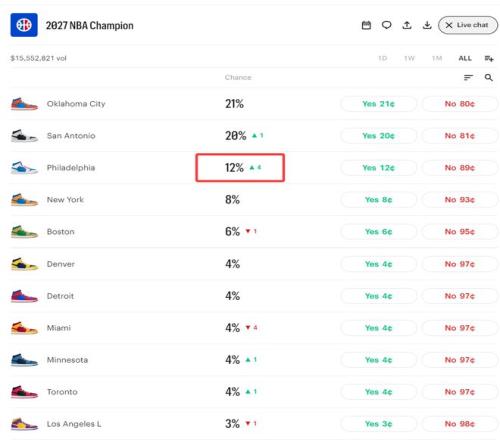Buy No 95¢ for Boston

460,232
